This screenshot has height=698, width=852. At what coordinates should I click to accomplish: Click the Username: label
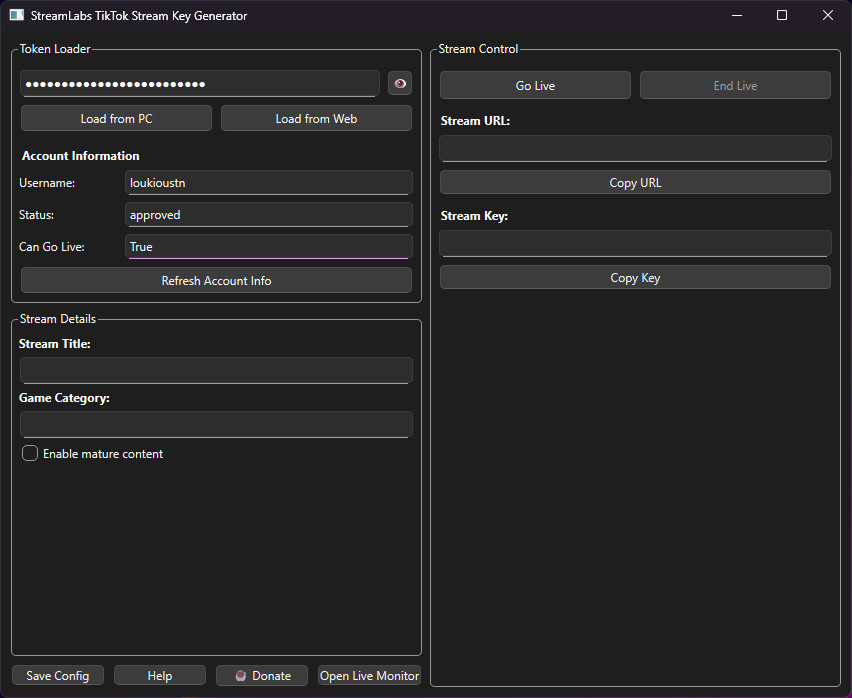pos(47,183)
